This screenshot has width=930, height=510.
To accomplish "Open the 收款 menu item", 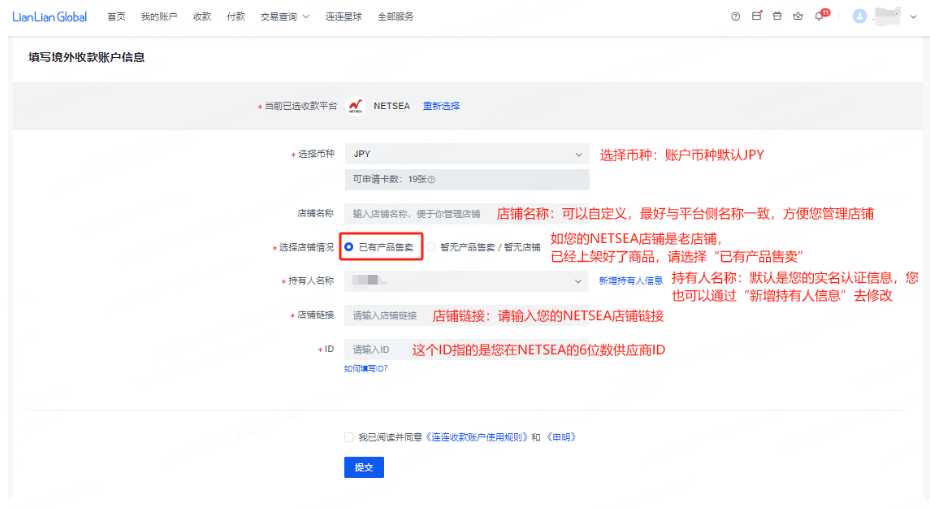I will click(x=202, y=17).
